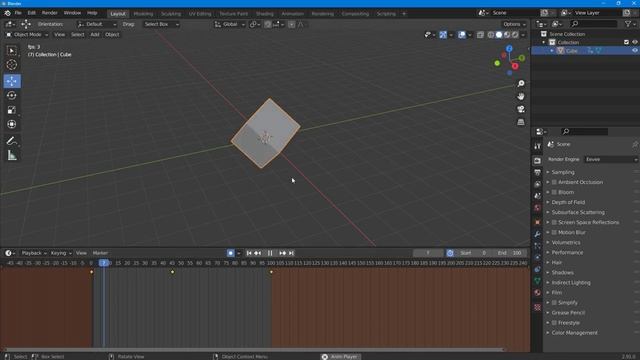Click the Blender logo menu icon
Image resolution: width=640 pixels, height=360 pixels.
[x=8, y=13]
